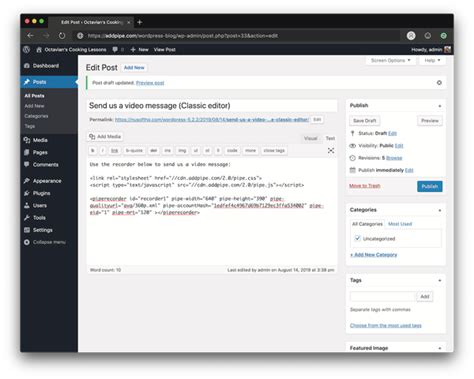
Task: Open Howdy, admin account menu
Action: coord(431,49)
